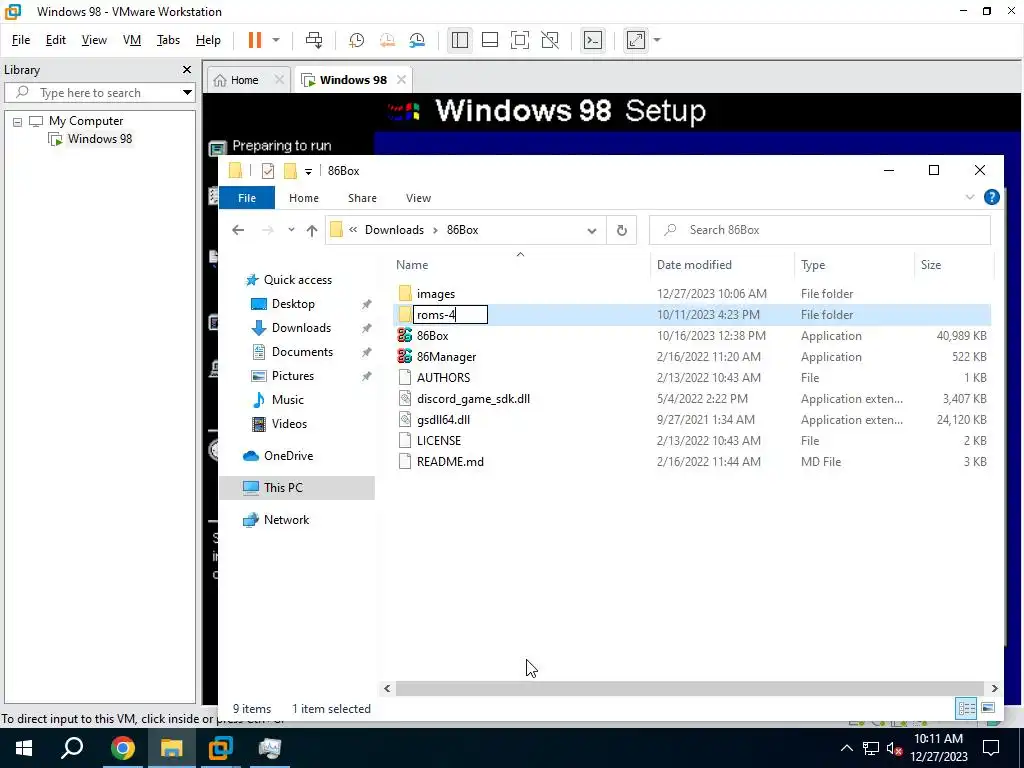The width and height of the screenshot is (1024, 768).
Task: Open the Library search dropdown arrow
Action: click(187, 93)
